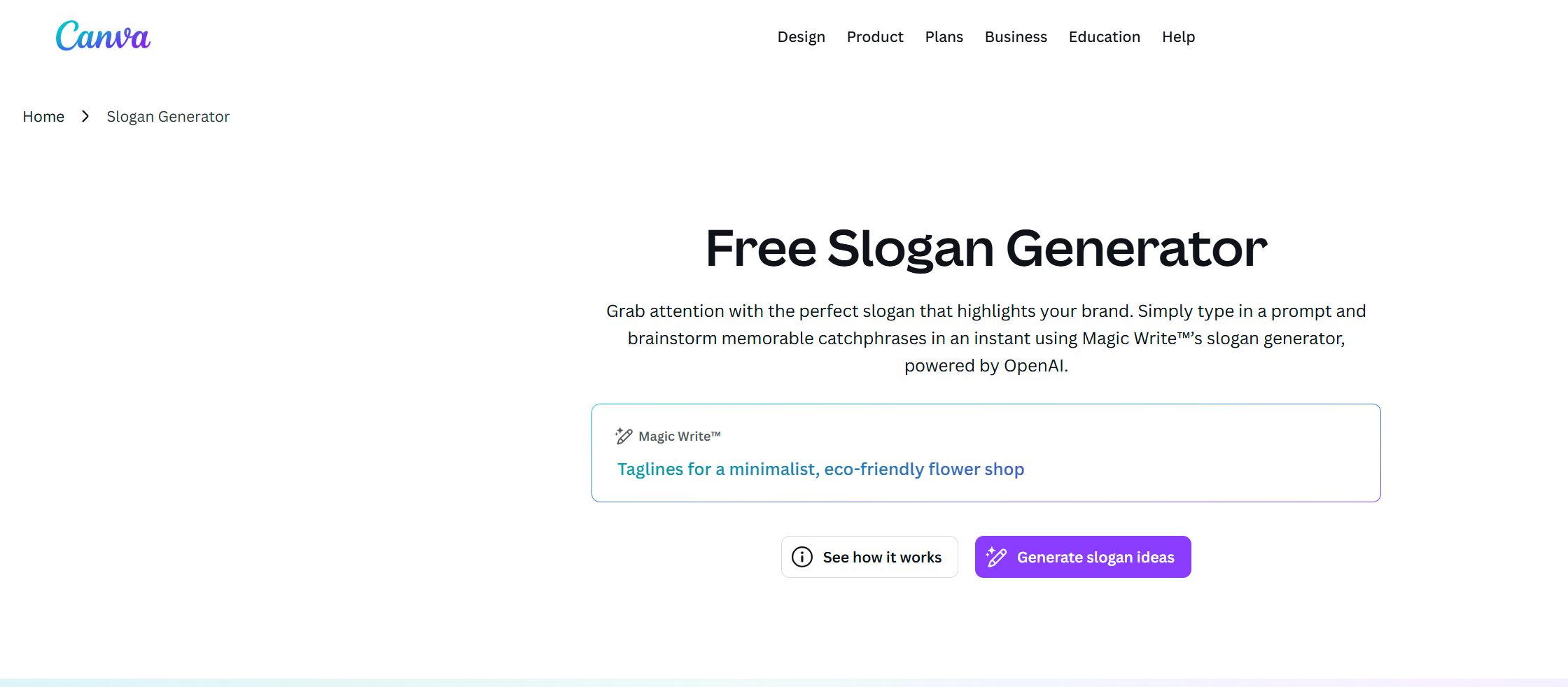Click the purple wand inside the generate button
1568x687 pixels.
(x=996, y=556)
